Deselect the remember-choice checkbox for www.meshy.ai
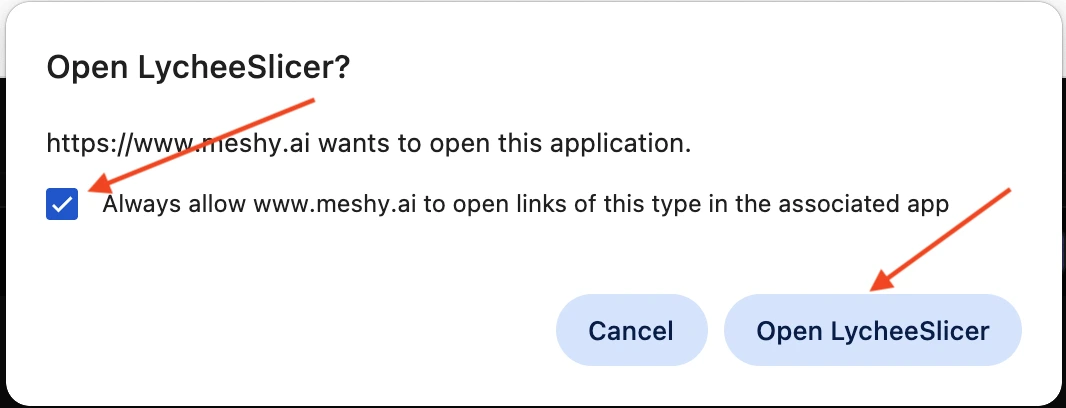Viewport: 1066px width, 408px height. (x=62, y=205)
